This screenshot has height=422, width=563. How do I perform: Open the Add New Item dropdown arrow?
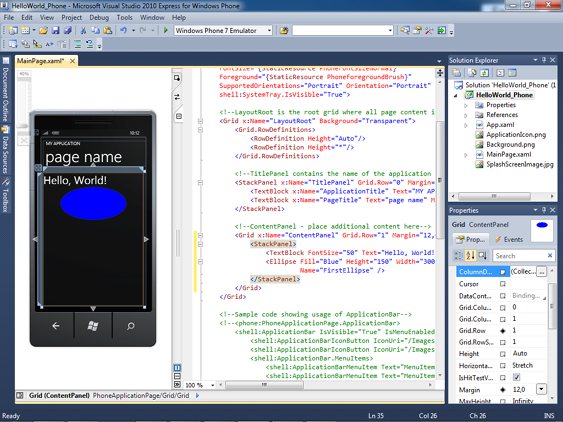tap(34, 31)
